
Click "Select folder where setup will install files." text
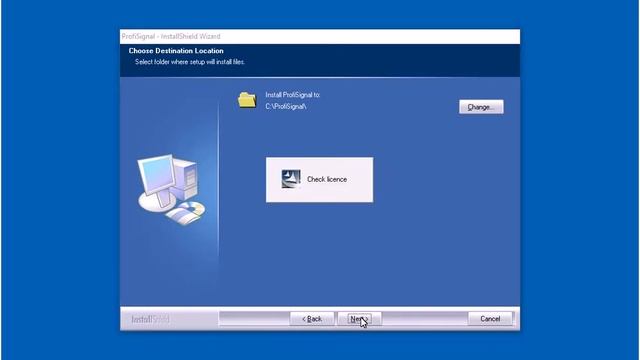point(190,62)
